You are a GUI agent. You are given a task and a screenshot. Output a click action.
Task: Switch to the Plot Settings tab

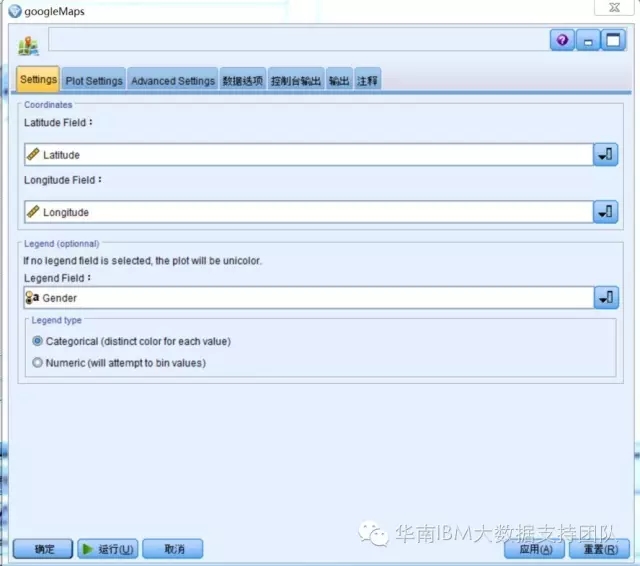tap(94, 80)
